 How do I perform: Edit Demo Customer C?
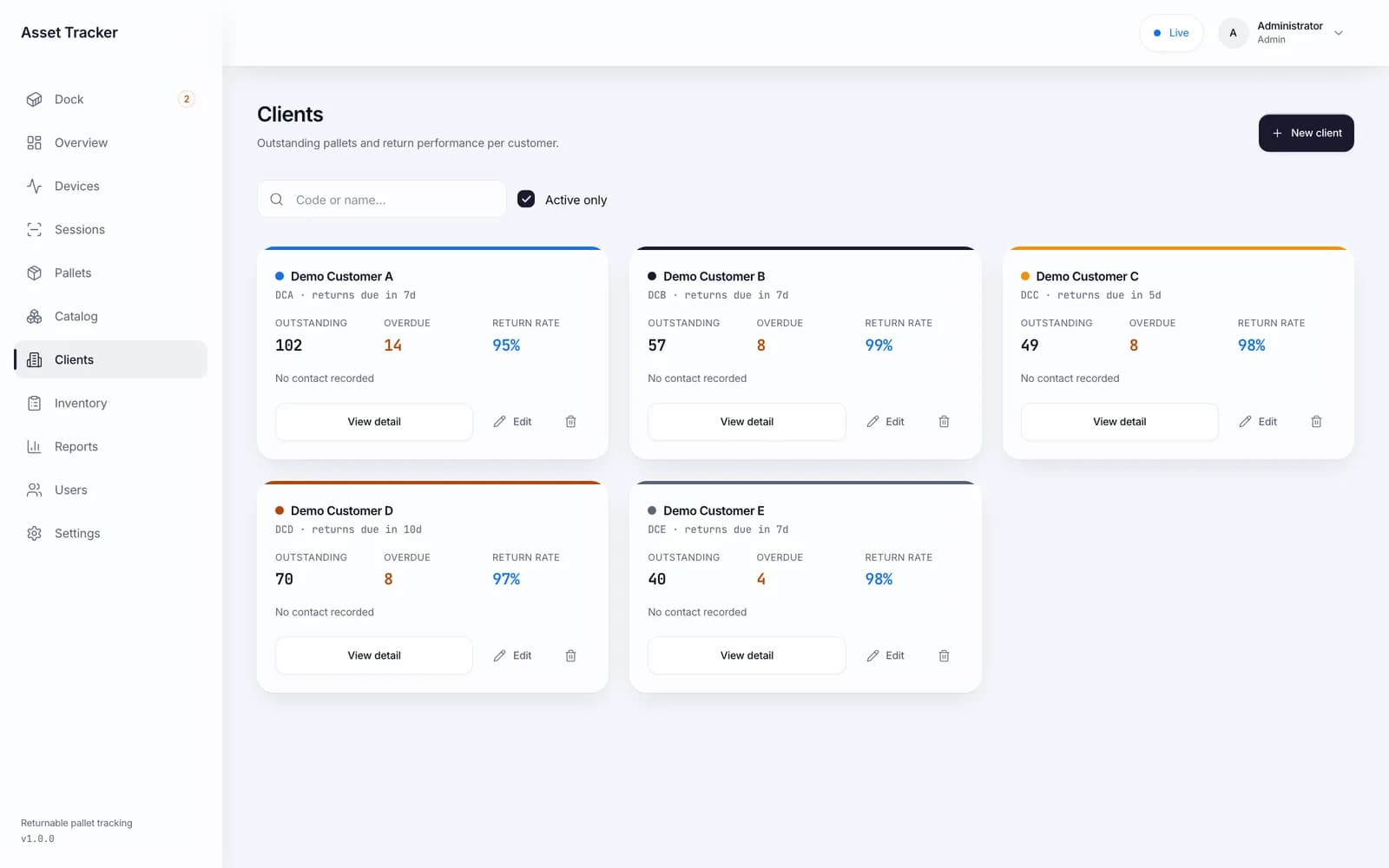click(1258, 422)
